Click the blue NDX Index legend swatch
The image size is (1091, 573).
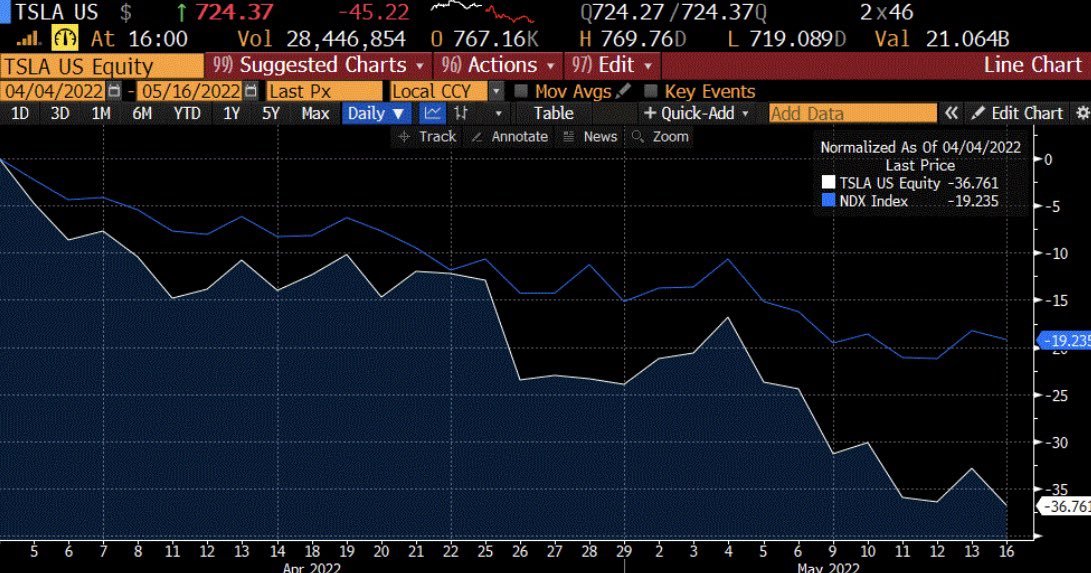tap(828, 201)
